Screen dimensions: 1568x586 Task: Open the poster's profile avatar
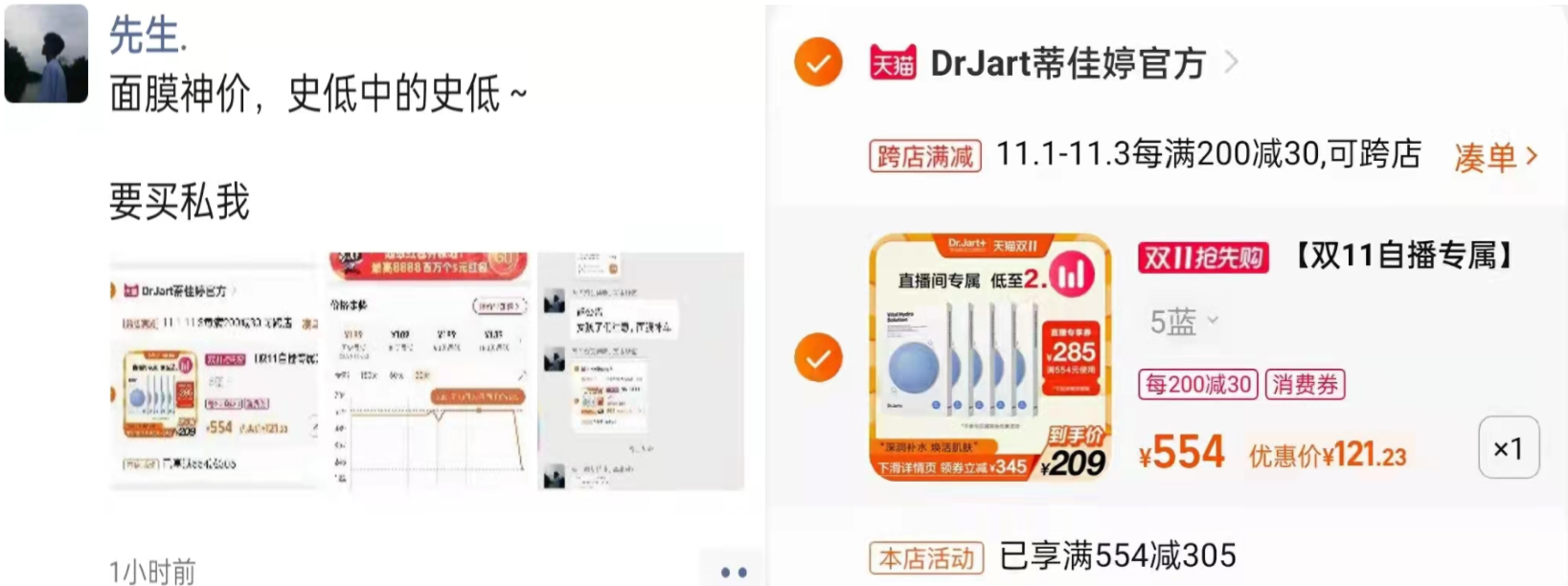(46, 54)
